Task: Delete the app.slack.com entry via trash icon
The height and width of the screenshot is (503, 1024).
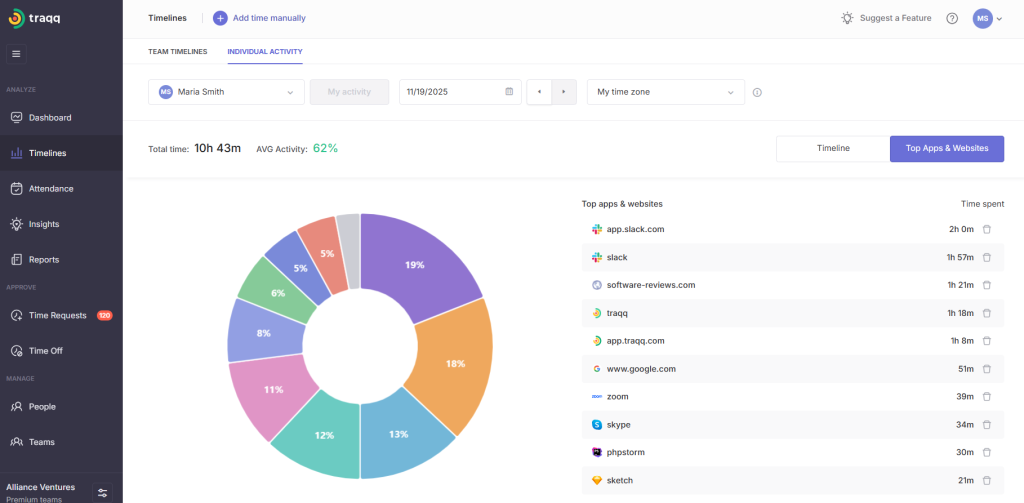Action: click(x=986, y=229)
